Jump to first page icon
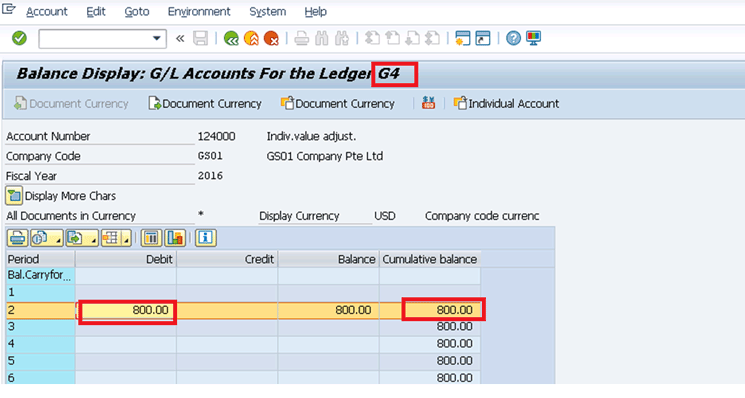Screen dimensions: 745x398 pyautogui.click(x=372, y=38)
